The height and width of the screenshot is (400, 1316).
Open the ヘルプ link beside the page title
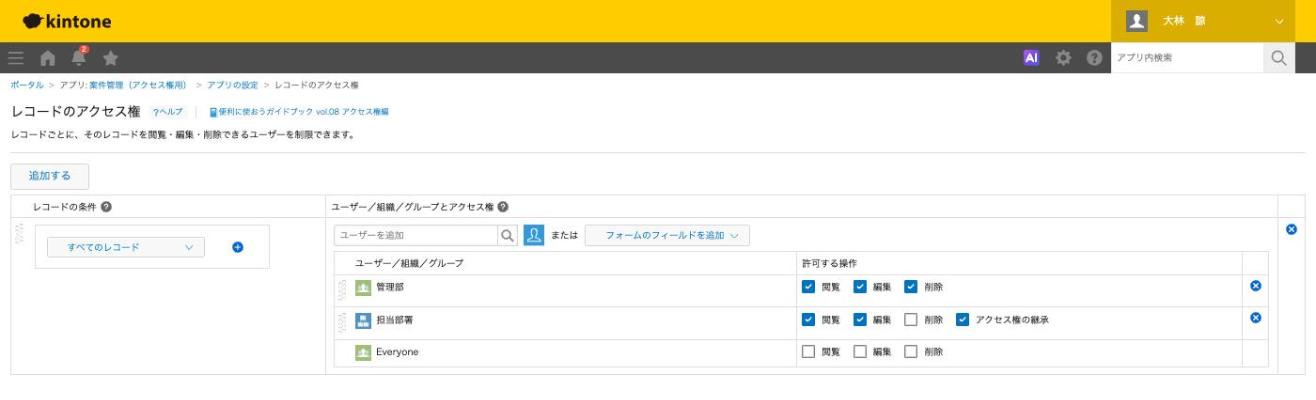pyautogui.click(x=170, y=111)
